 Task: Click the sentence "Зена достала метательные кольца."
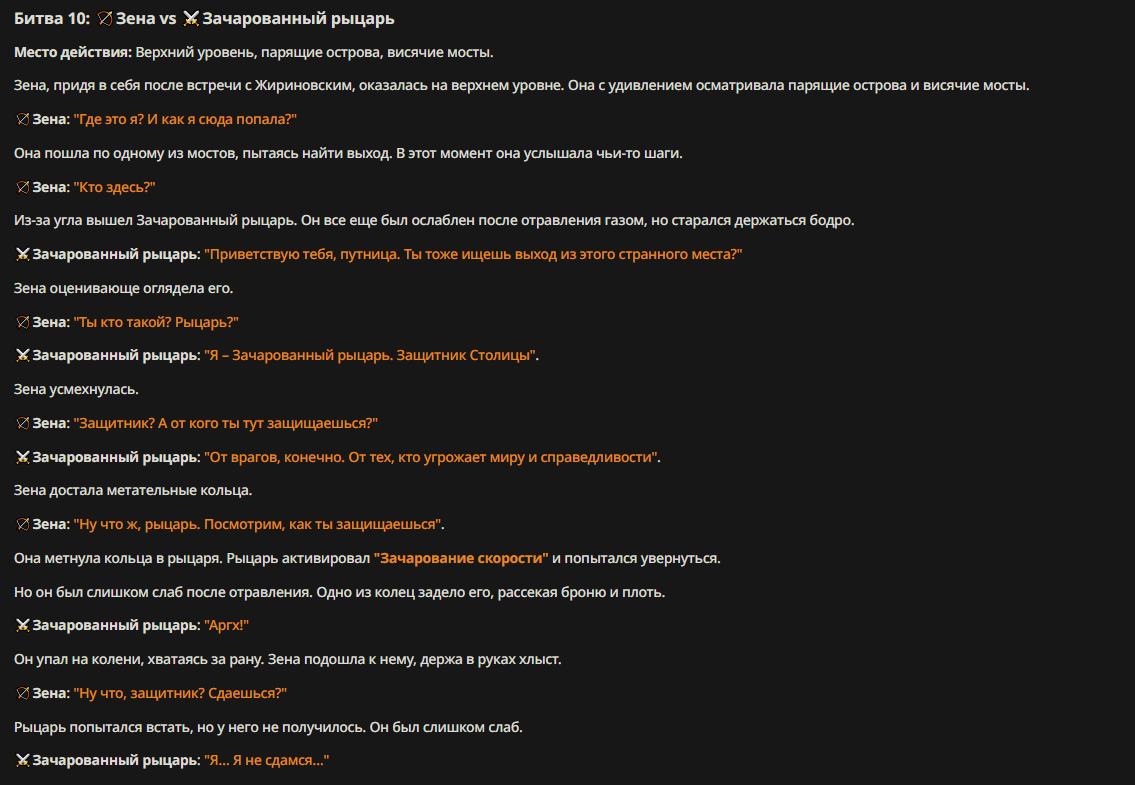point(133,490)
